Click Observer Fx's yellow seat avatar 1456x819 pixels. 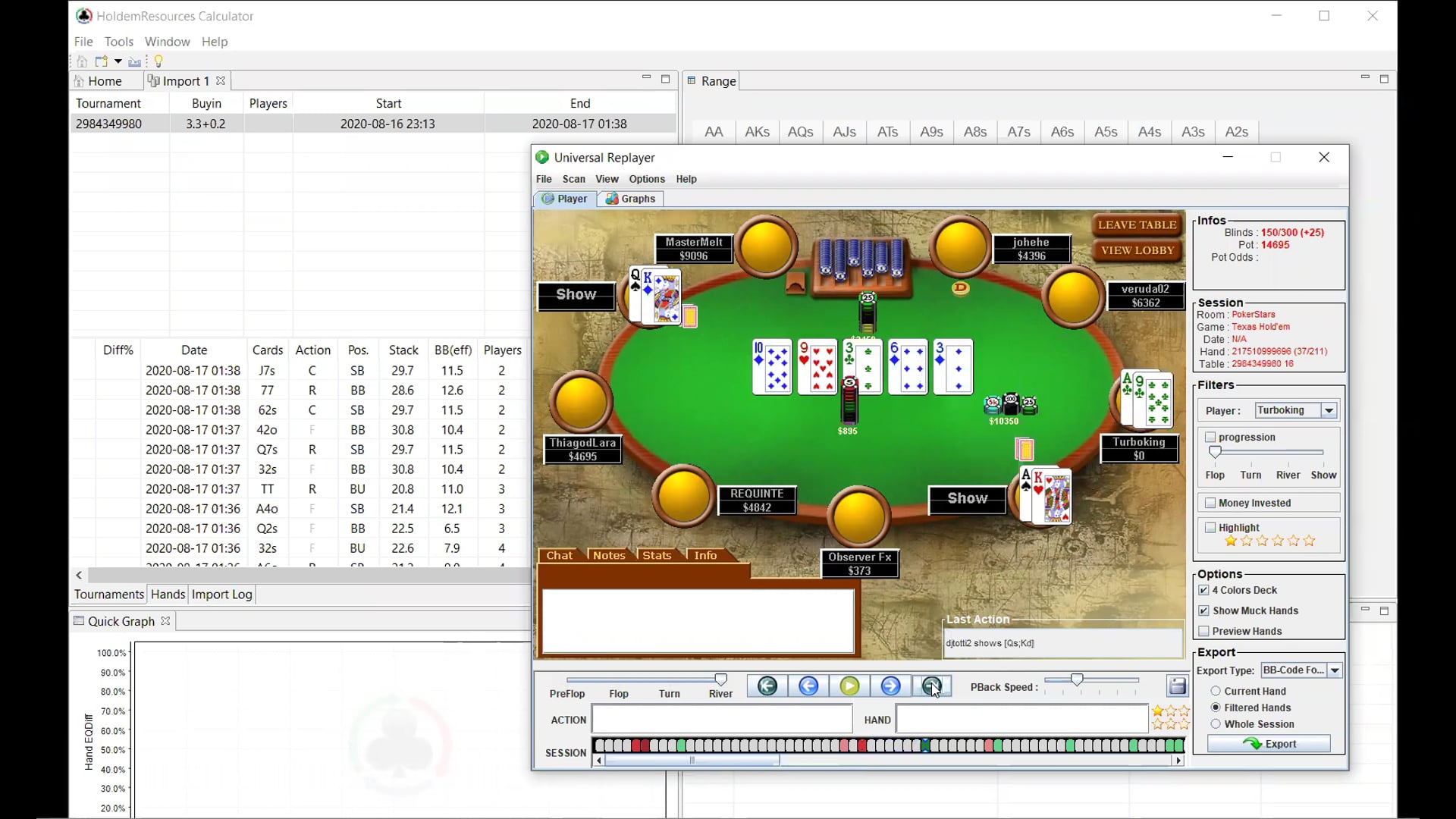tap(858, 516)
